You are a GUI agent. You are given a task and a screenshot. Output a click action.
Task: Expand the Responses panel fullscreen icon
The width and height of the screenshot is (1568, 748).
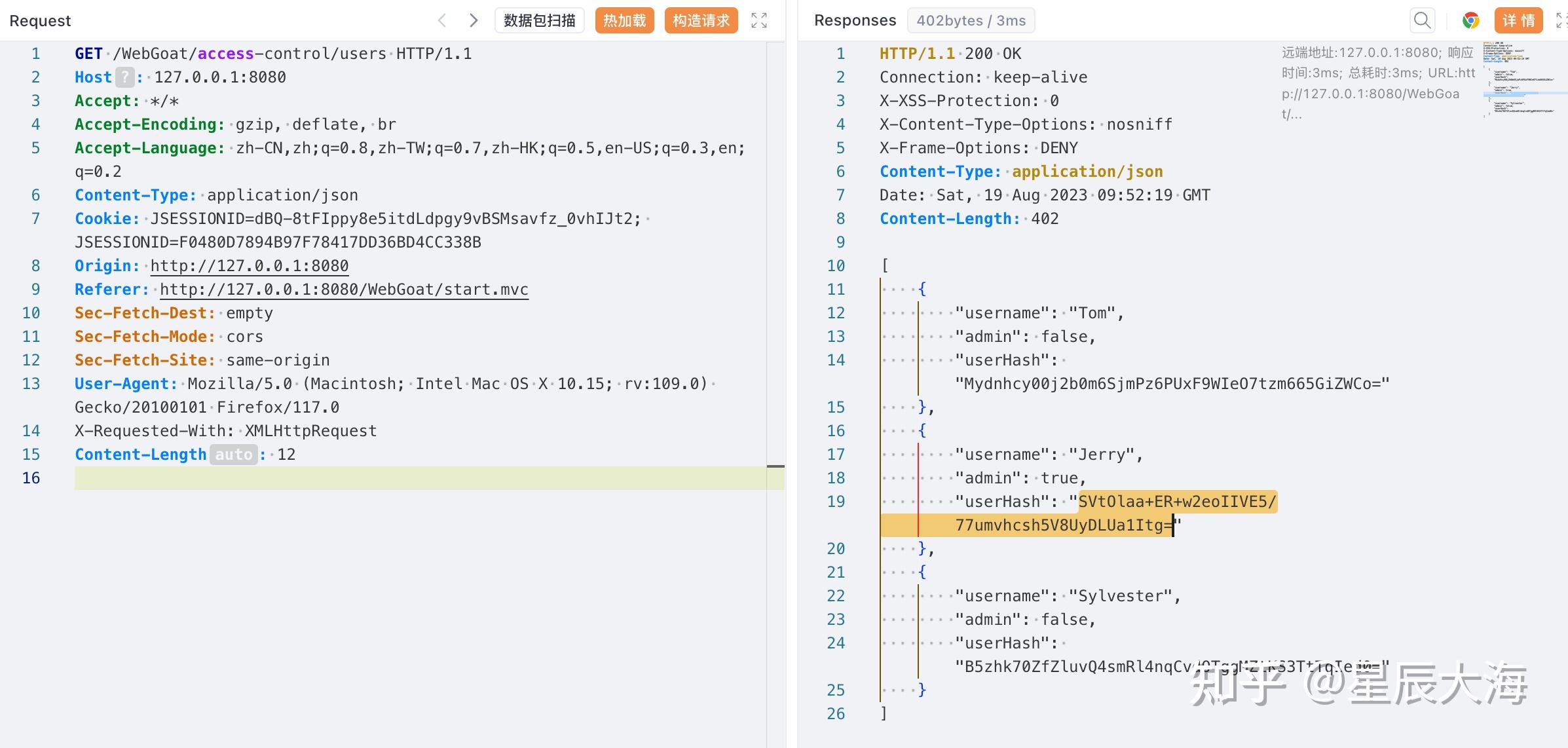(1561, 20)
